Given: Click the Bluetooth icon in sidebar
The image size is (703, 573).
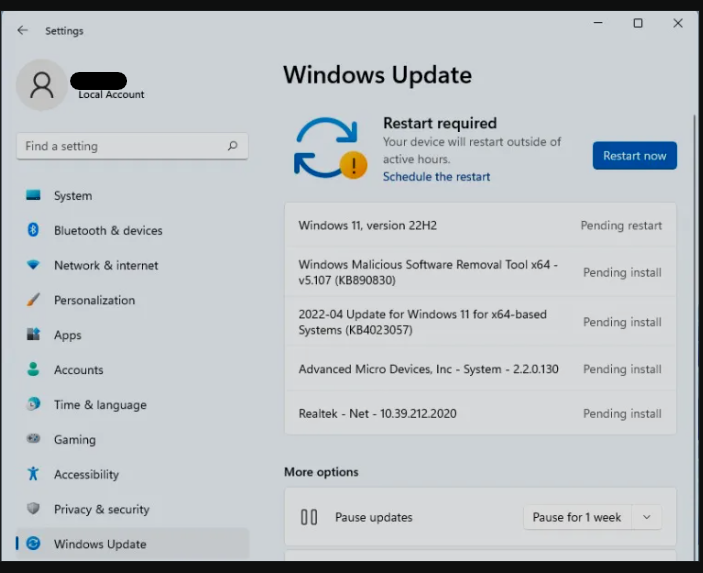Looking at the screenshot, I should (x=33, y=230).
